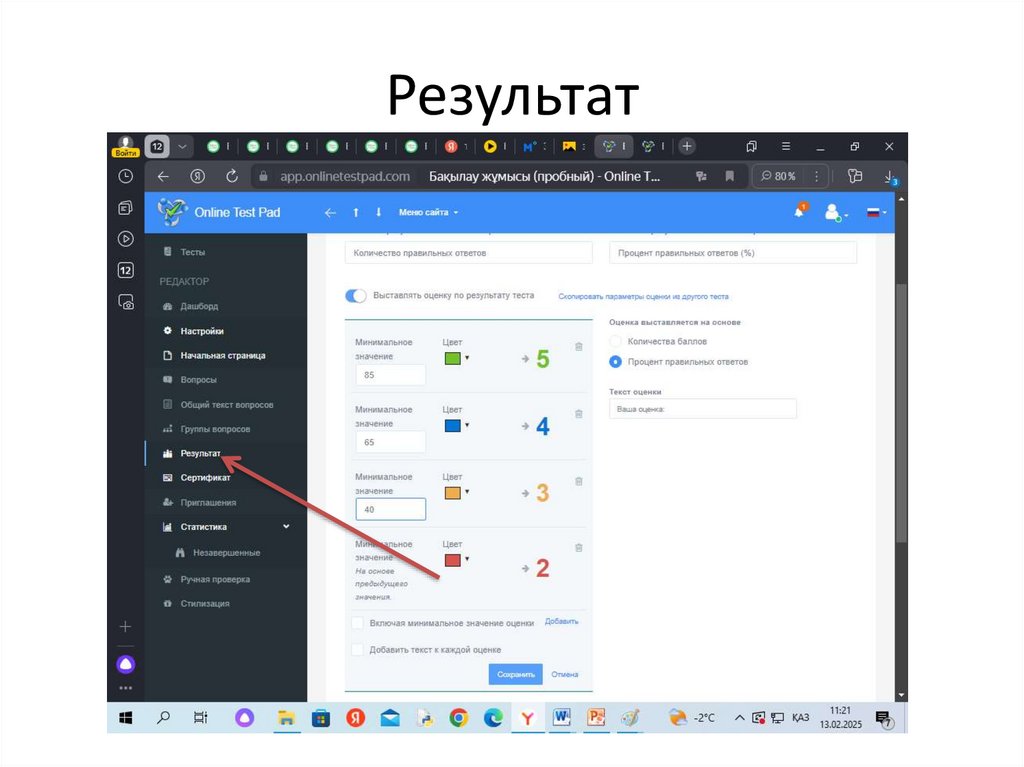1024x767 pixels.
Task: Open 'Вопросы' in the sidebar
Action: [x=198, y=380]
